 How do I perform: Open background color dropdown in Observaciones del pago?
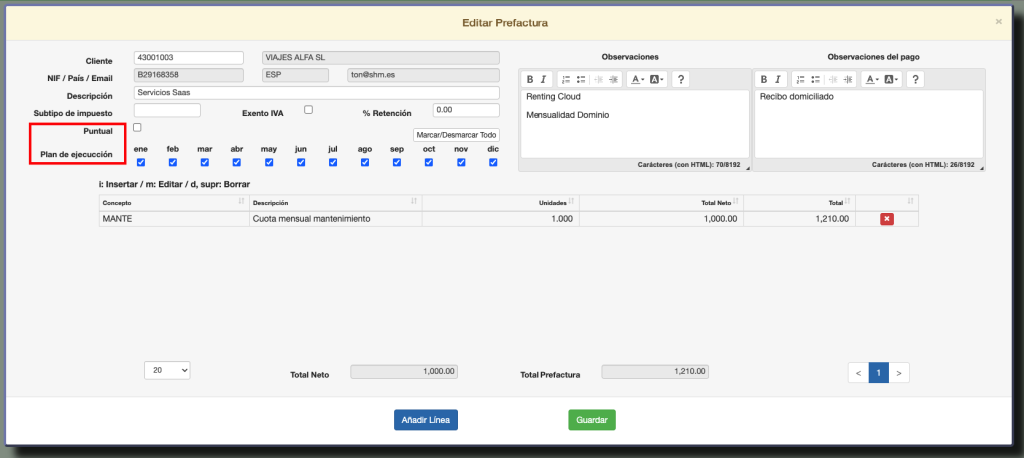[x=891, y=79]
